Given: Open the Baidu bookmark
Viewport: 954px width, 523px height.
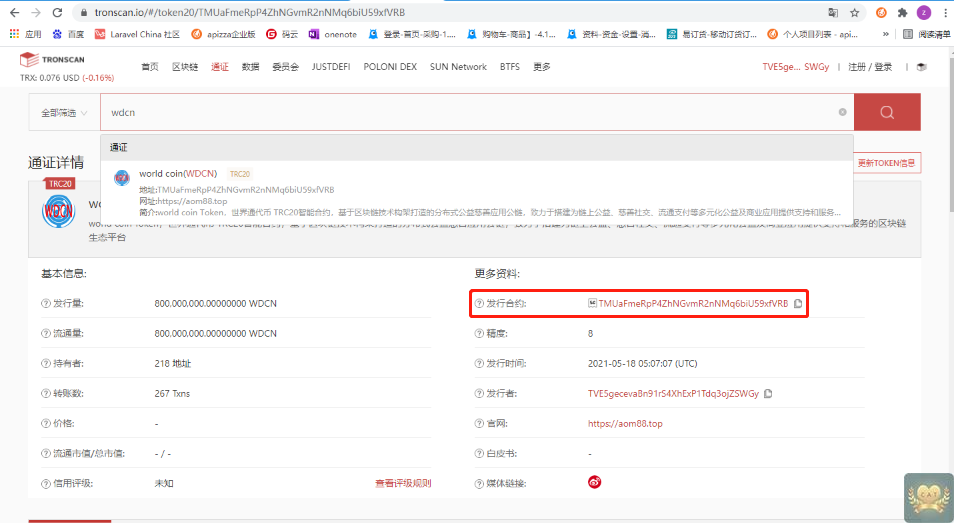Looking at the screenshot, I should pyautogui.click(x=68, y=34).
